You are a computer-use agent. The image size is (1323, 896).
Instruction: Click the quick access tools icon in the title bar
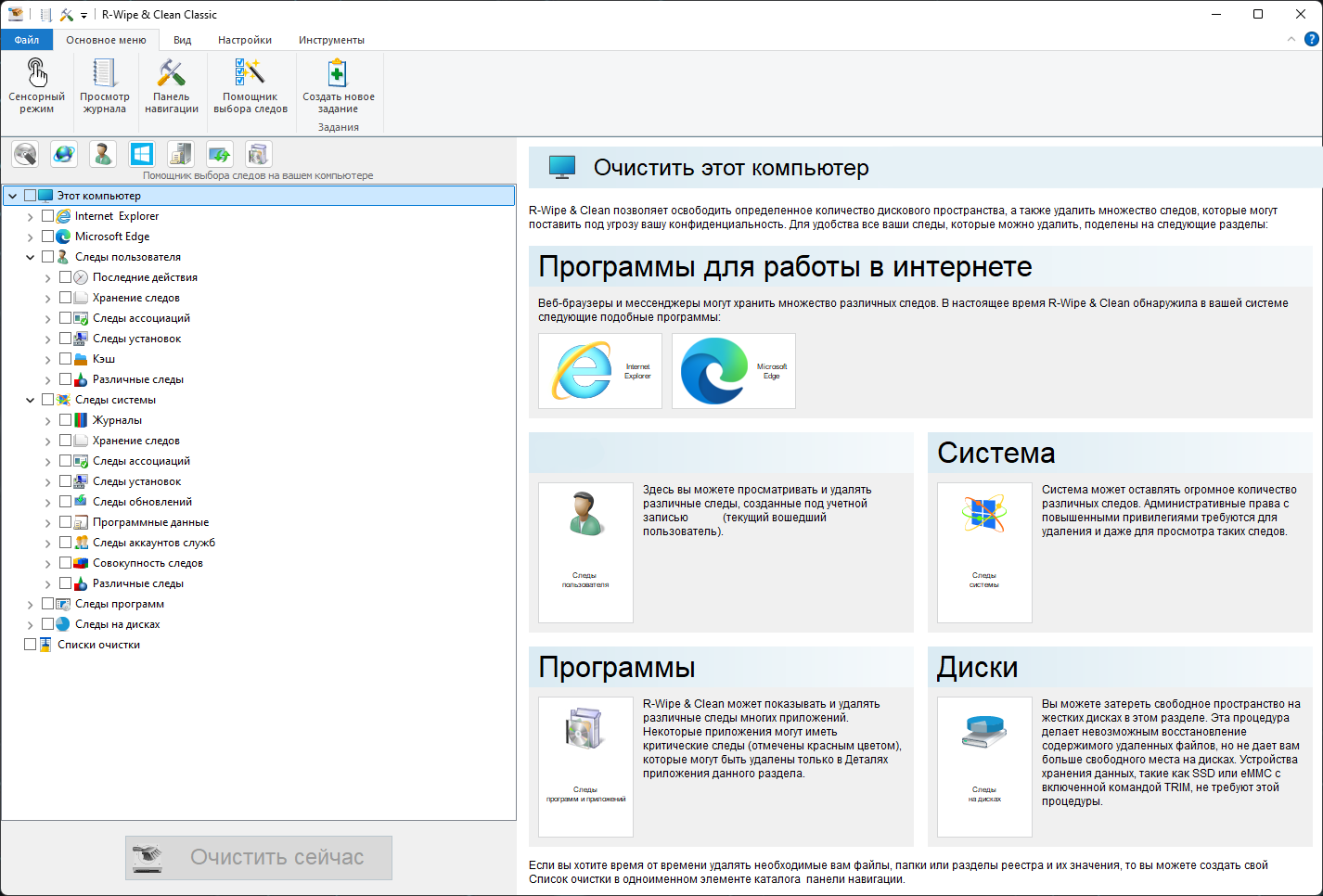[66, 15]
